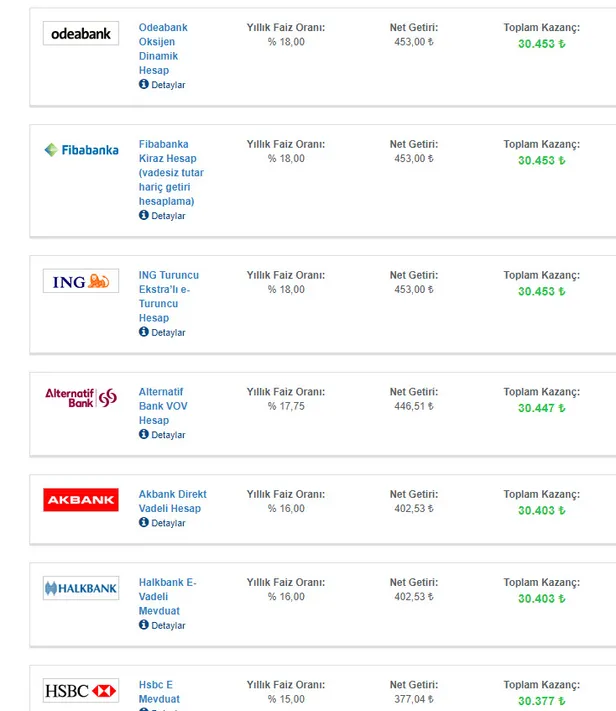Expand Detaylar for Alternatif Bank VOV Hesap

[167, 435]
